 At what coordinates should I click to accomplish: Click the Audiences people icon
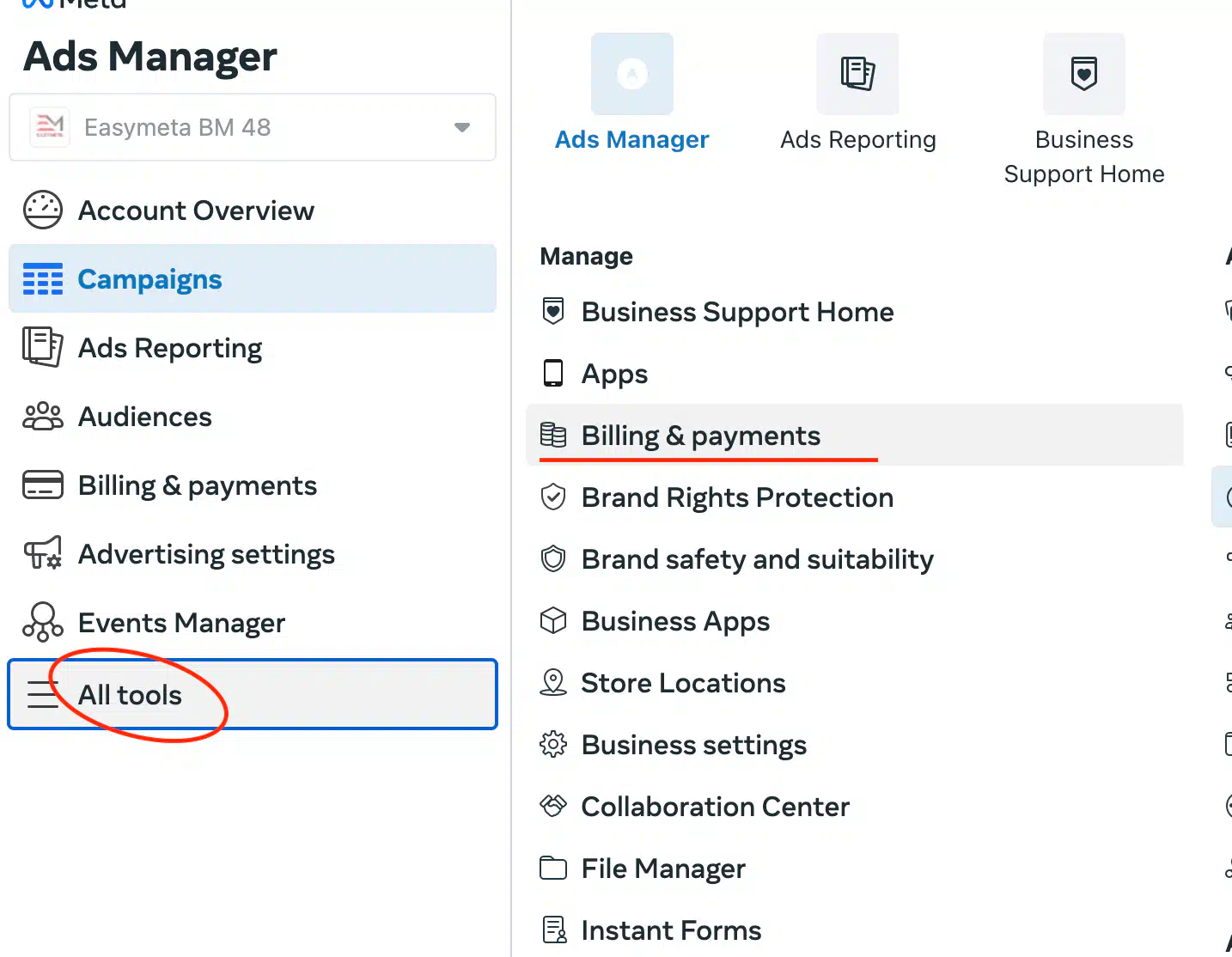pyautogui.click(x=43, y=417)
